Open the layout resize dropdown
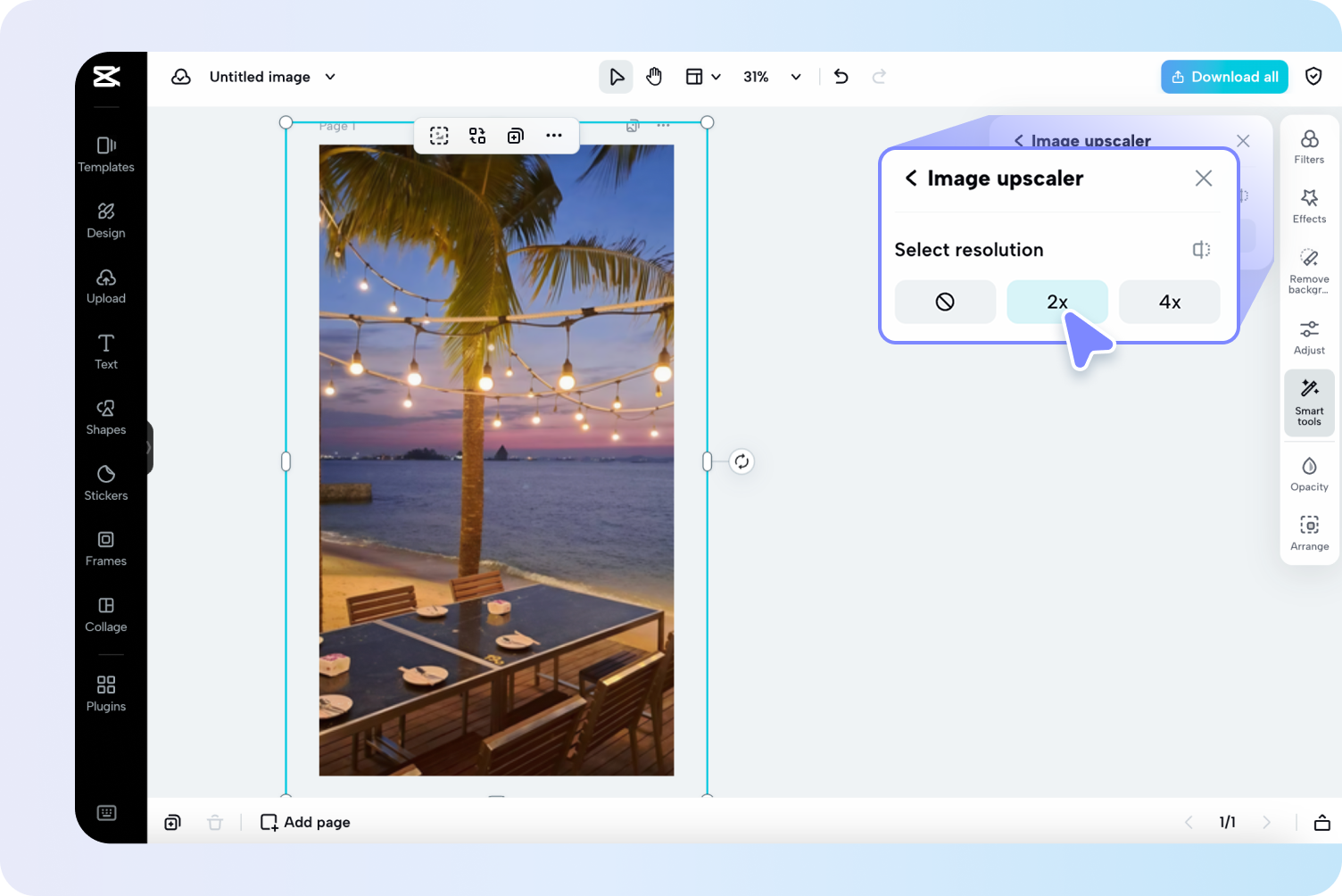The image size is (1342, 896). pyautogui.click(x=703, y=77)
